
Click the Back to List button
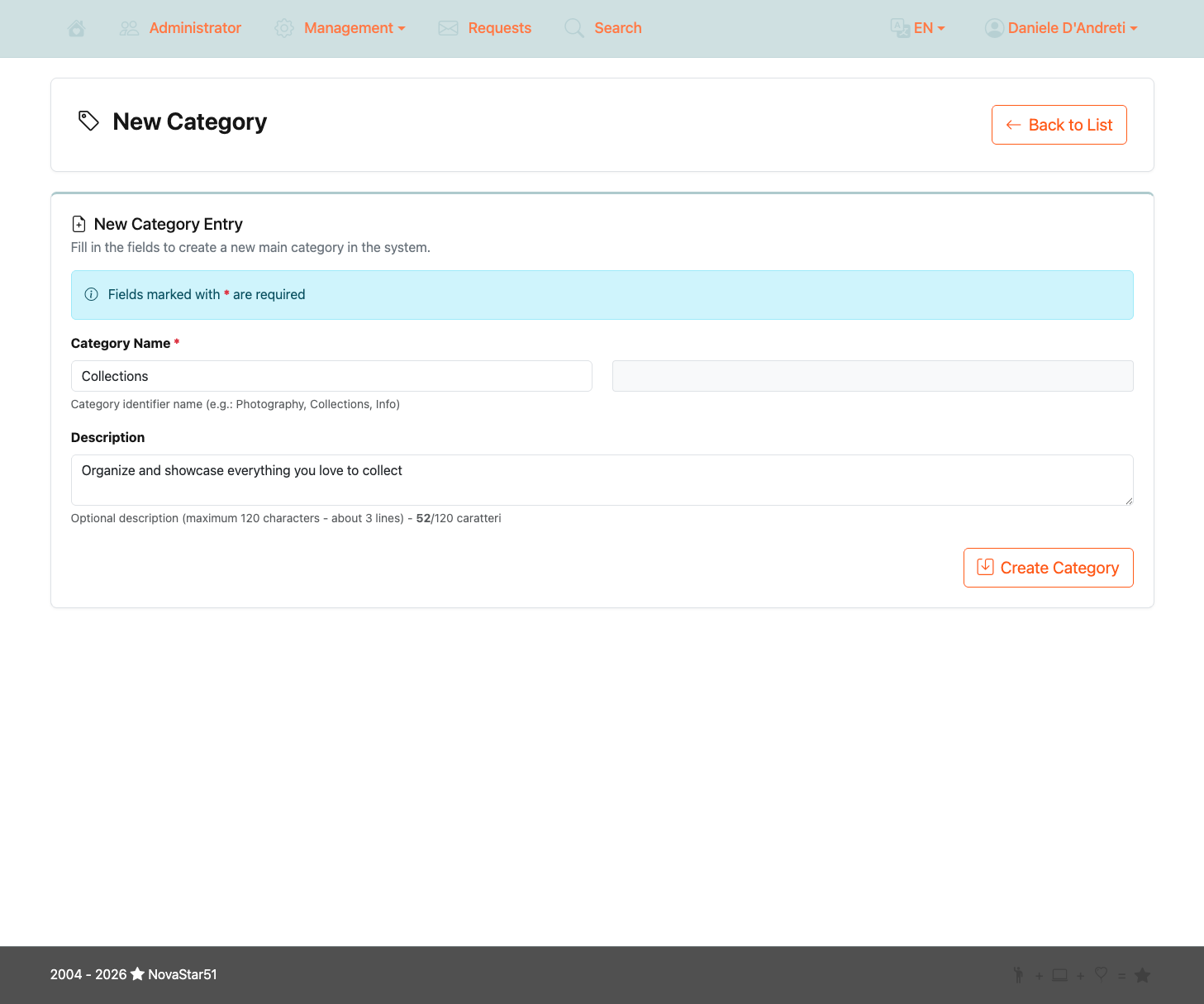(x=1059, y=125)
